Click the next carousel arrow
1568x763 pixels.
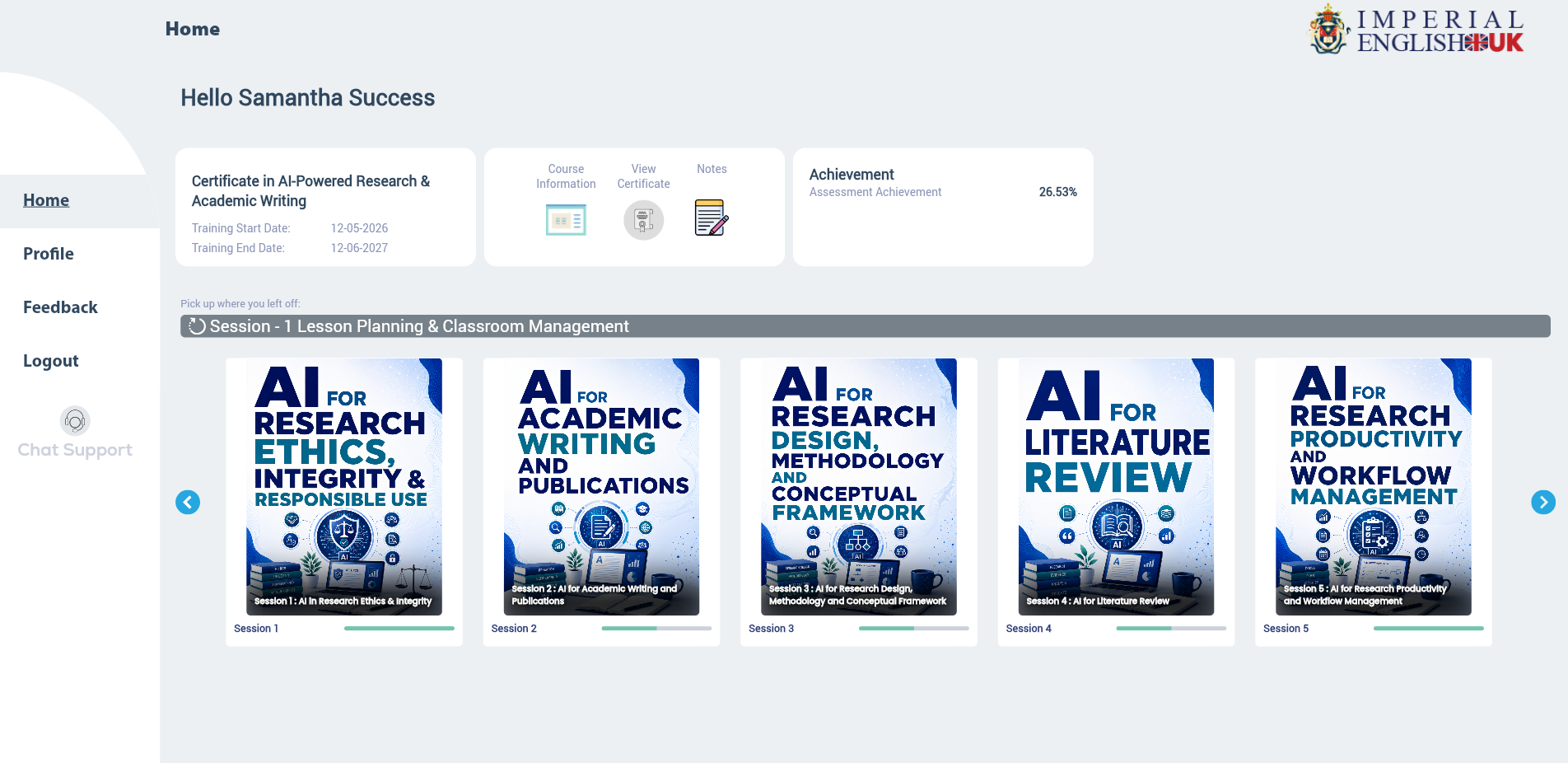[x=1543, y=502]
